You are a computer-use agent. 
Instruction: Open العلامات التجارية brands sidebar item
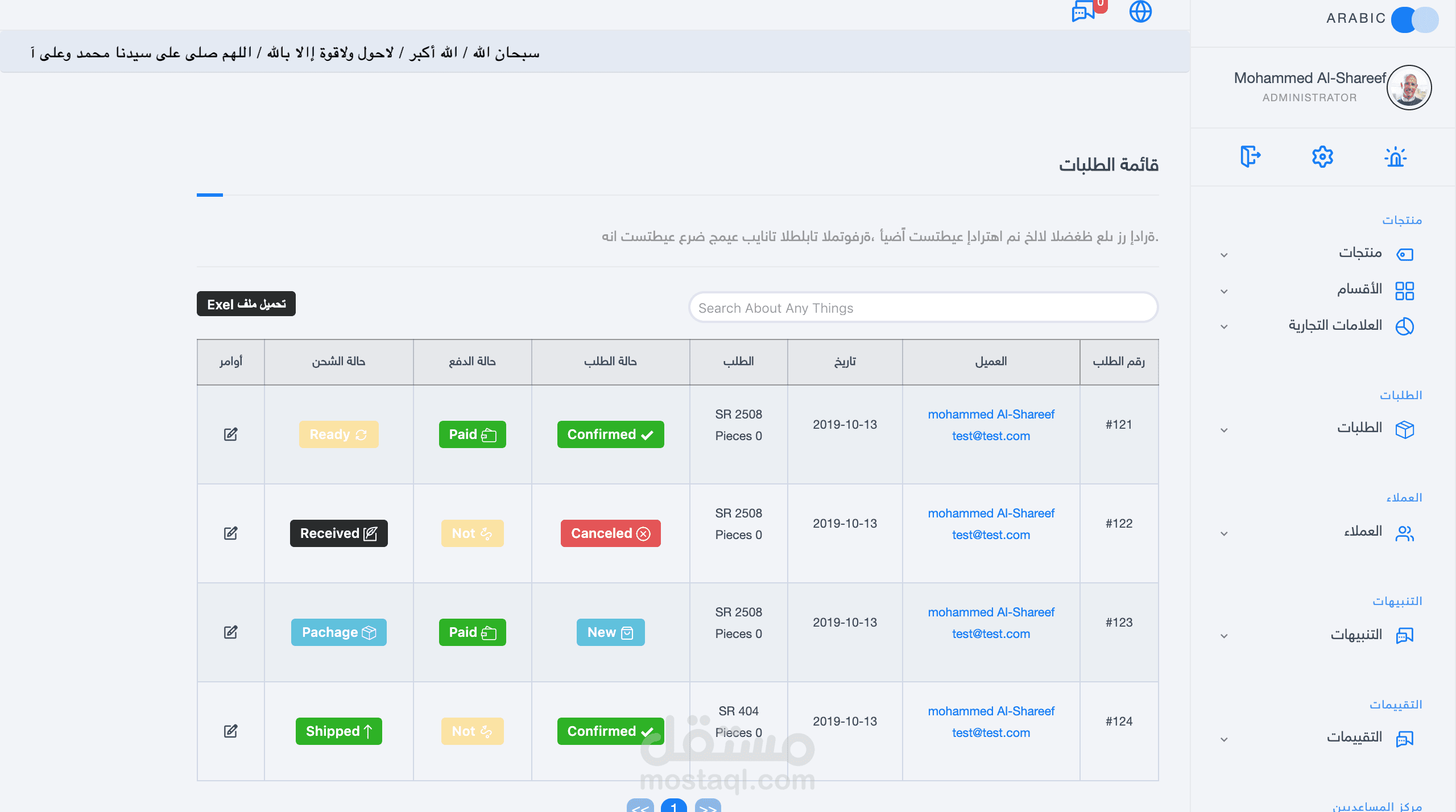tap(1335, 326)
